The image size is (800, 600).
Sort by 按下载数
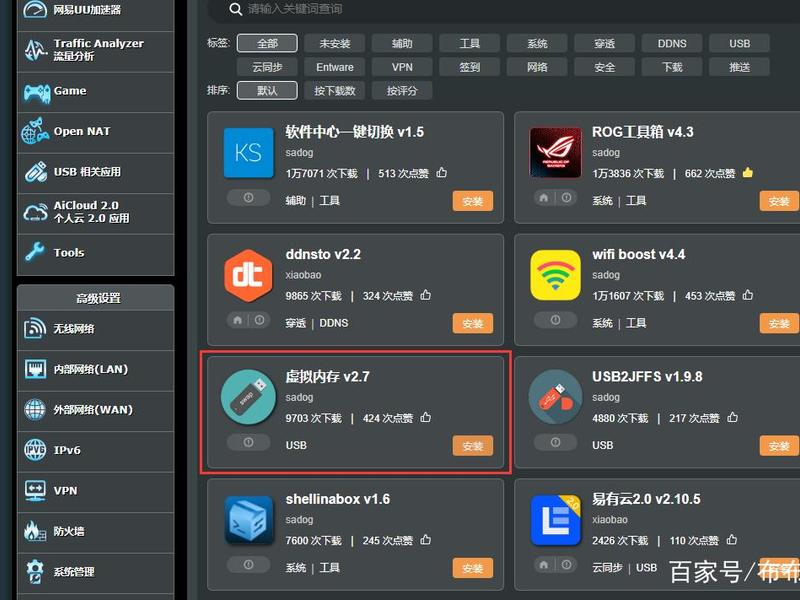pyautogui.click(x=335, y=90)
